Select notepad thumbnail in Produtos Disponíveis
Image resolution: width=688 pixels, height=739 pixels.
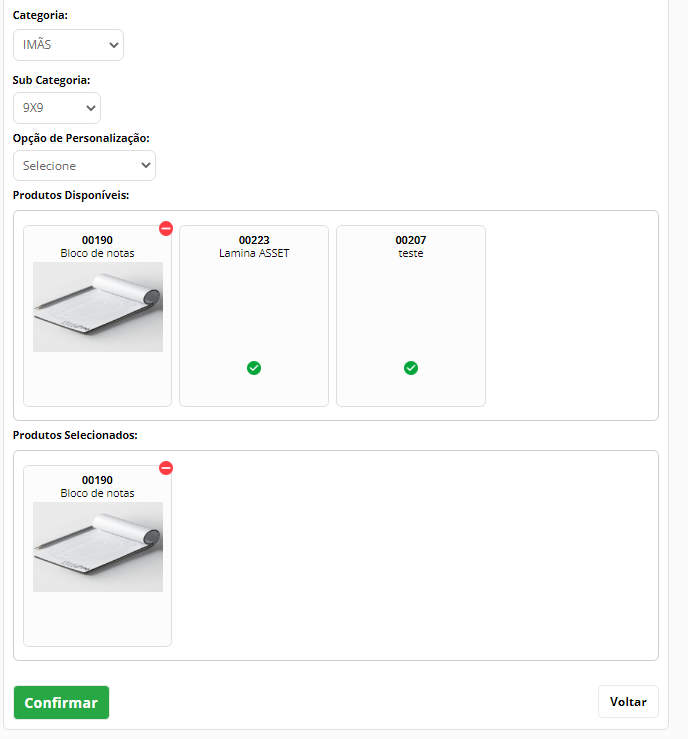pos(98,307)
